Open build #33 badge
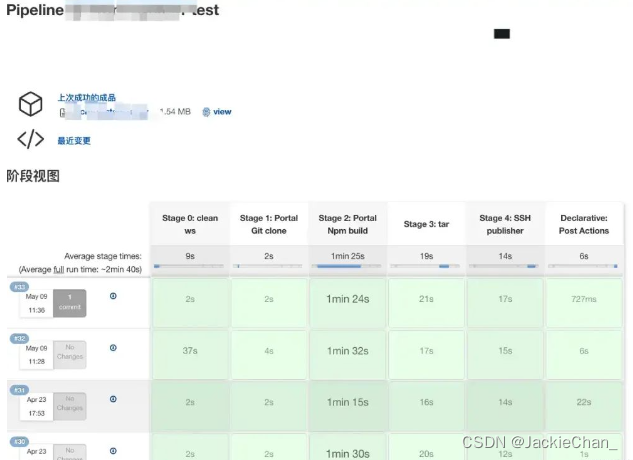 click(19, 287)
